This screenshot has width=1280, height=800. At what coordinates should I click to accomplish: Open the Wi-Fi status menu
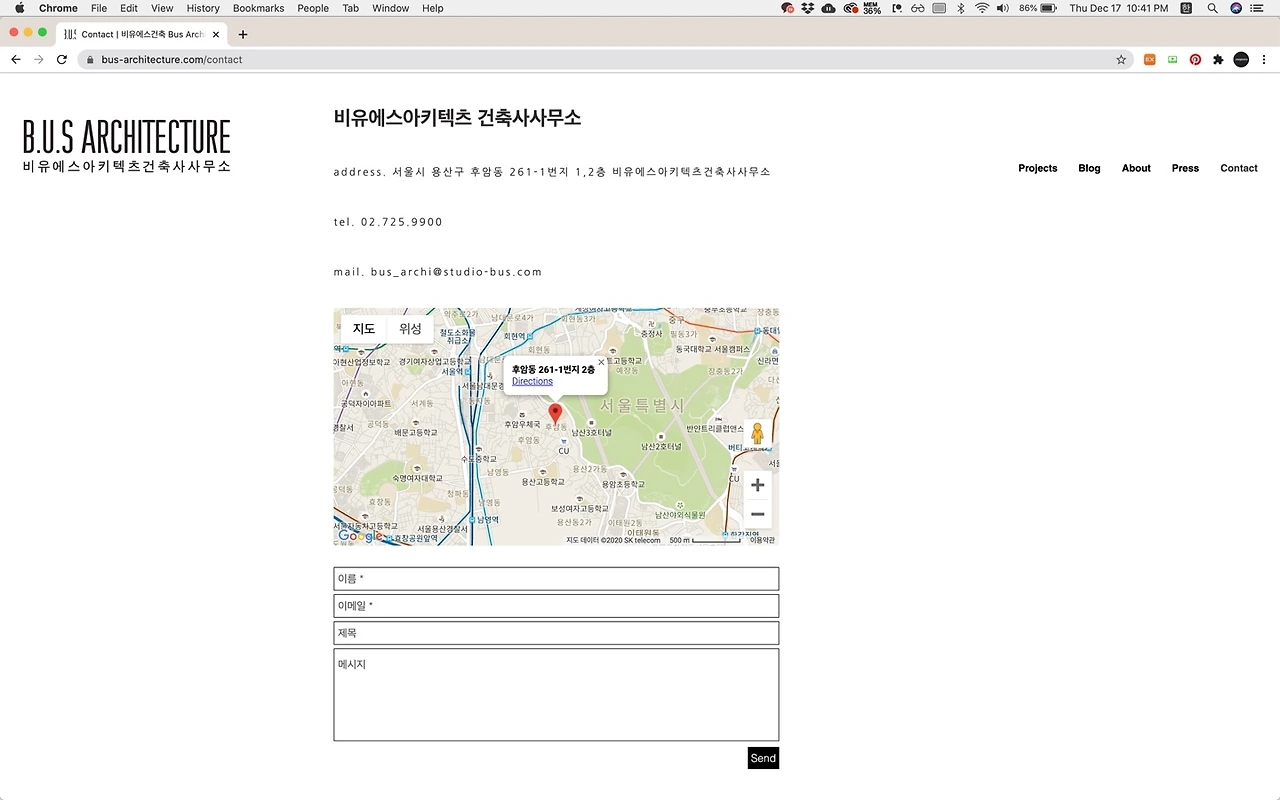(982, 8)
